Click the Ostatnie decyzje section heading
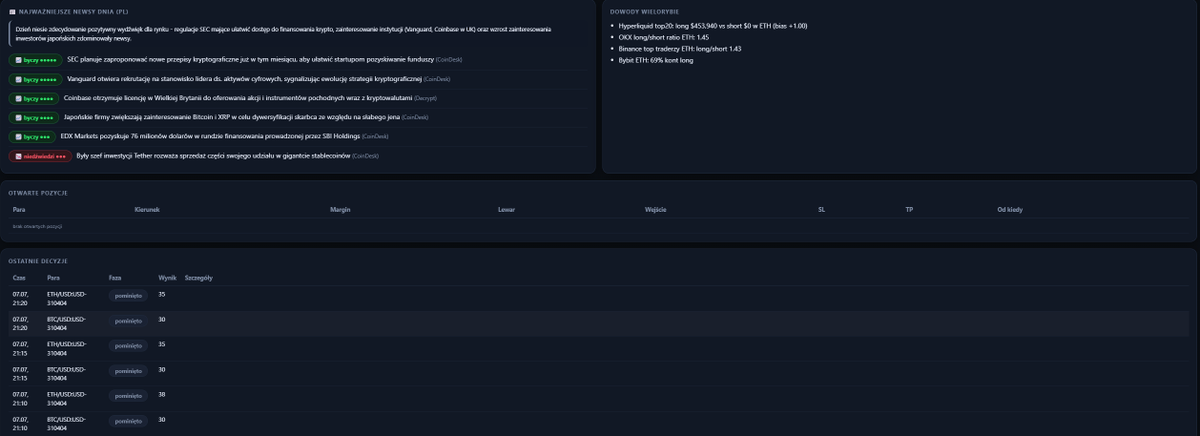The image size is (1200, 436). coord(37,260)
